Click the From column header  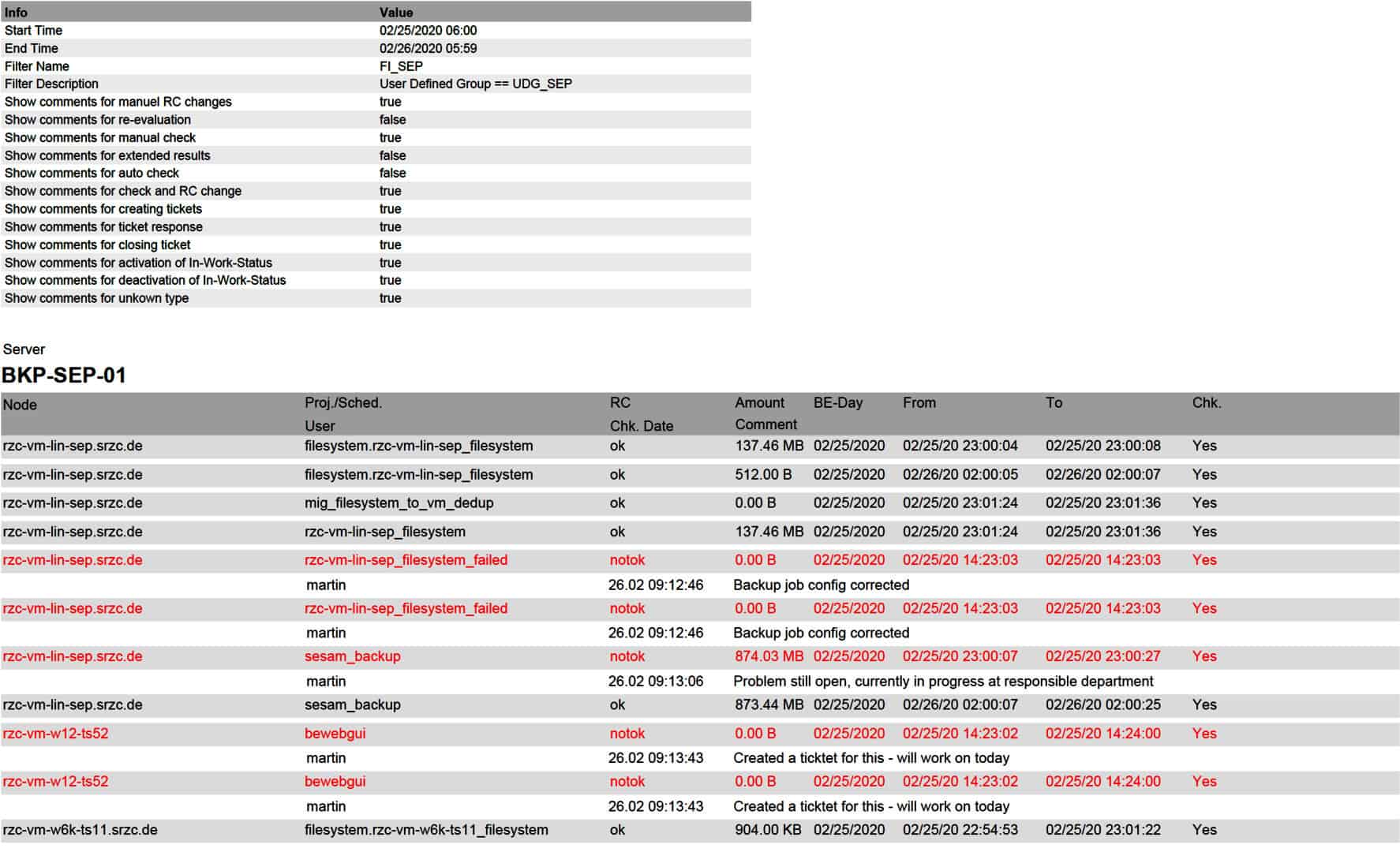tap(919, 402)
